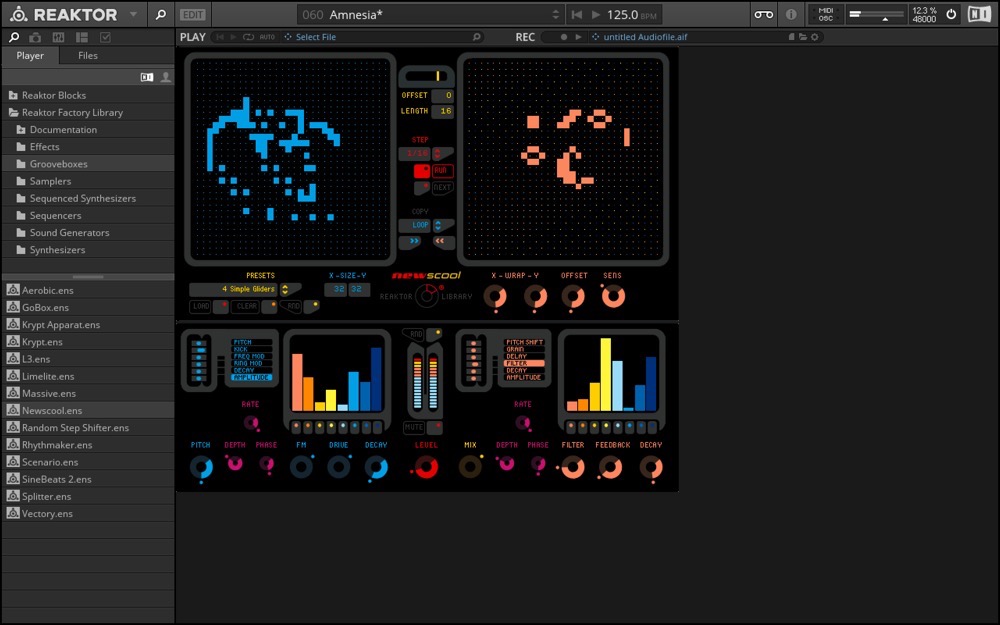This screenshot has height=625, width=1000.
Task: Open the MIDI OSC activity indicator
Action: pos(826,14)
